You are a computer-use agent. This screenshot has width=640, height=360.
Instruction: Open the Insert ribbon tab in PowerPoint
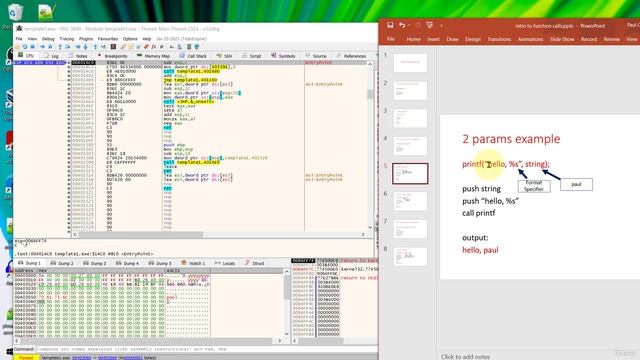point(433,39)
